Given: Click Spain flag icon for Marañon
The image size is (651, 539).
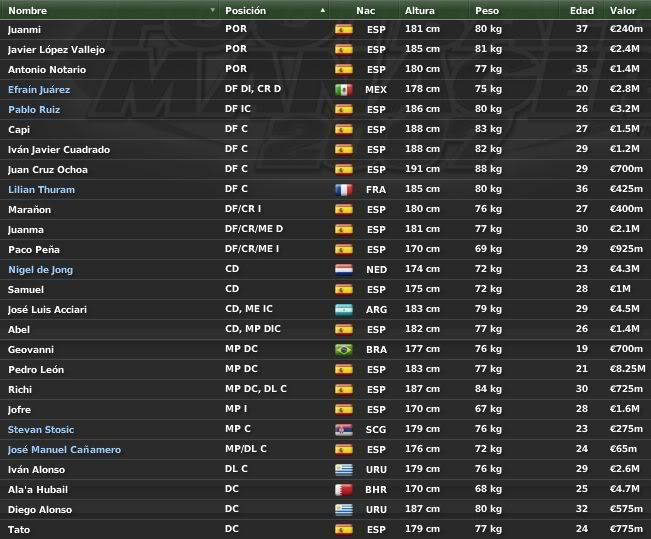Looking at the screenshot, I should [x=344, y=209].
